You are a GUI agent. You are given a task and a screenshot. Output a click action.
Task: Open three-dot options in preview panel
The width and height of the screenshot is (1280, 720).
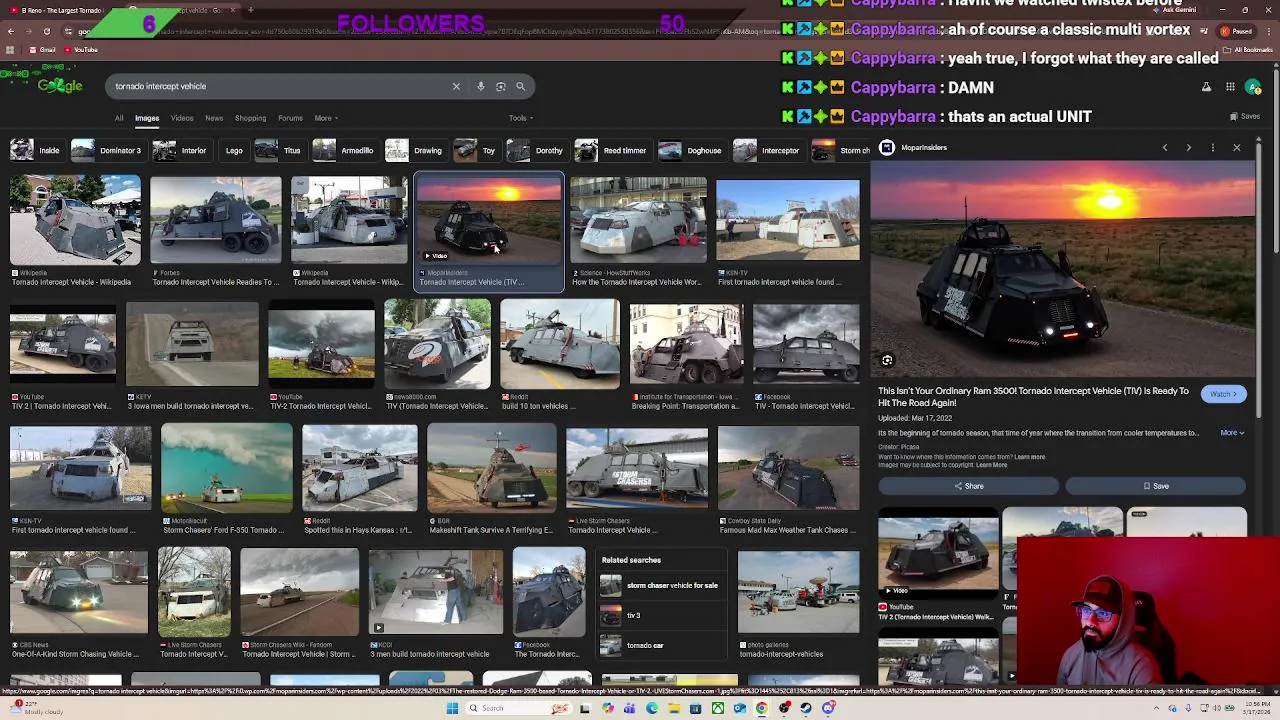[1212, 148]
